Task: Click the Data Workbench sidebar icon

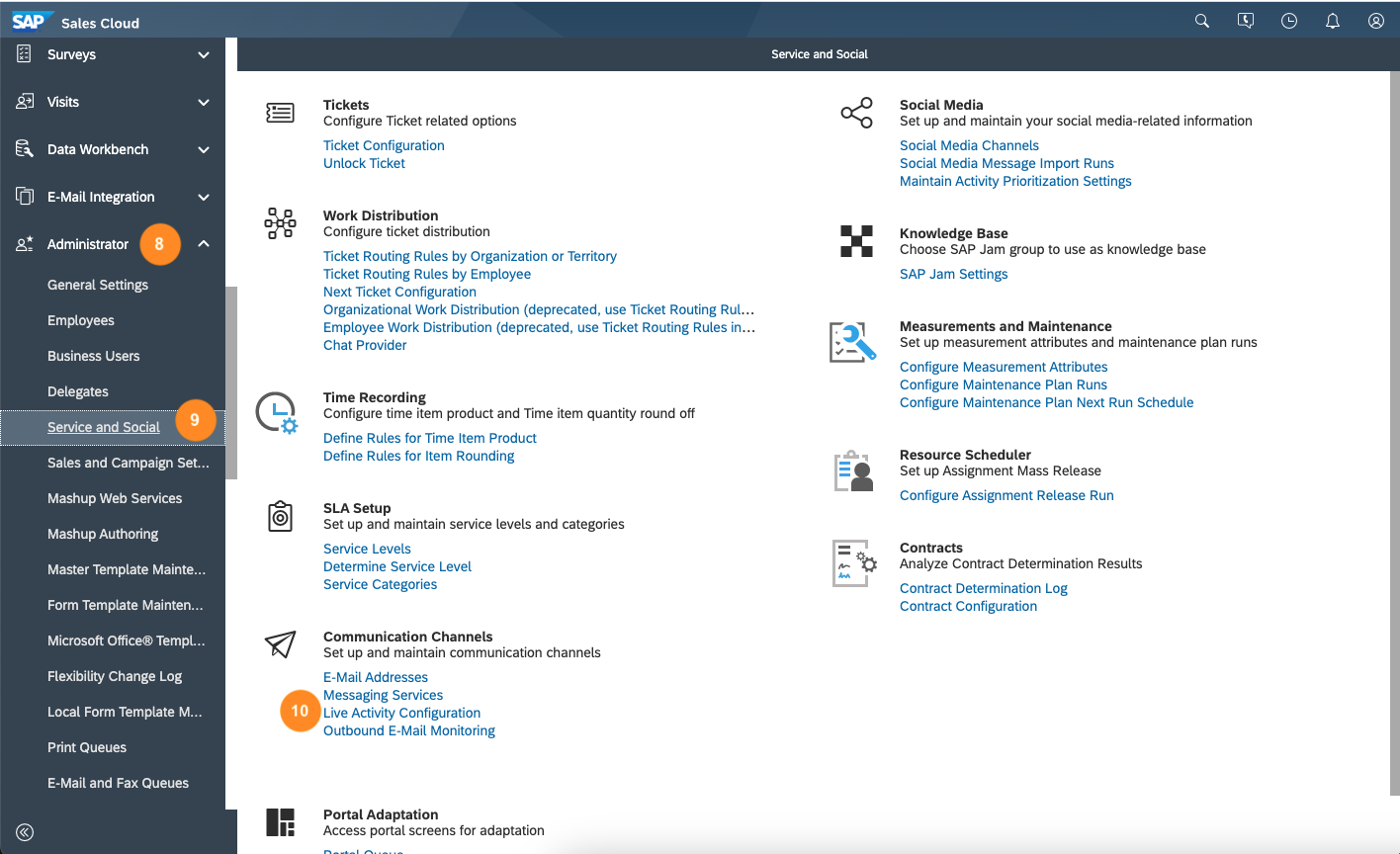Action: (25, 149)
